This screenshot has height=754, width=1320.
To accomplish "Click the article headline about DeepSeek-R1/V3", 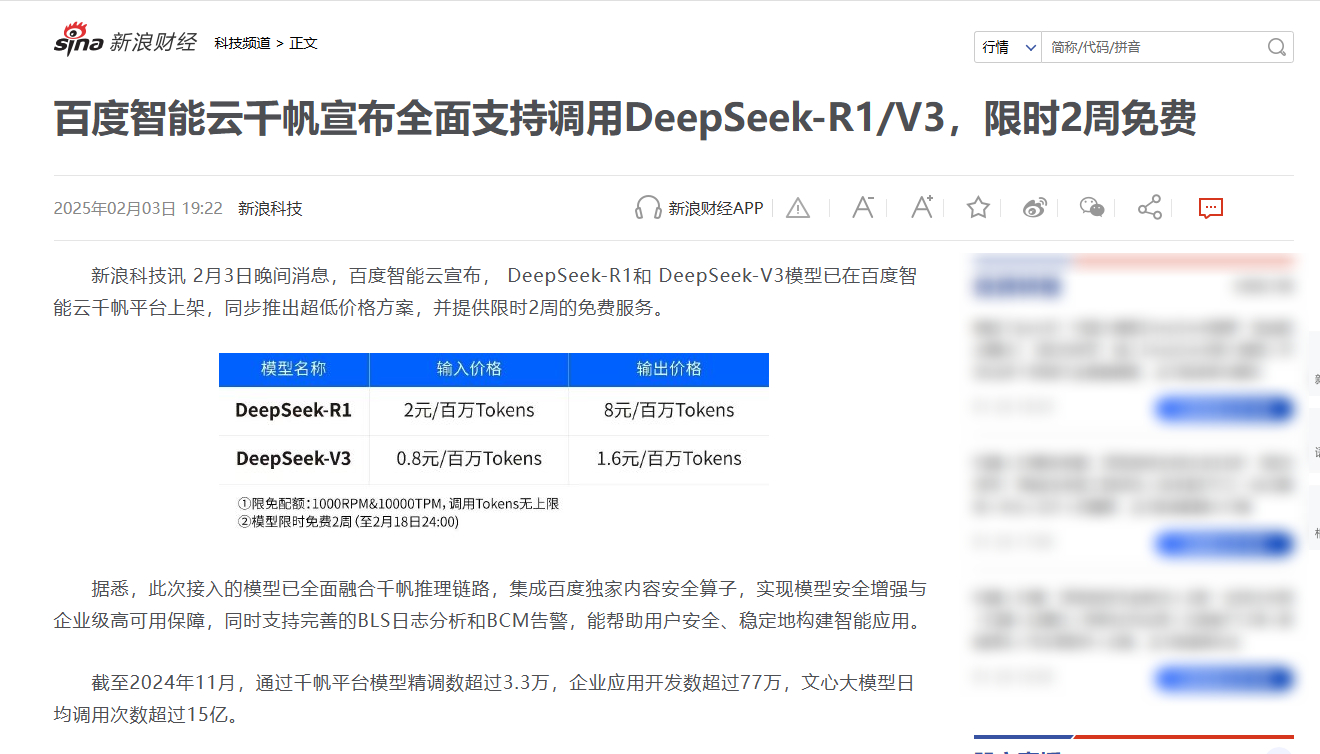I will pos(625,119).
